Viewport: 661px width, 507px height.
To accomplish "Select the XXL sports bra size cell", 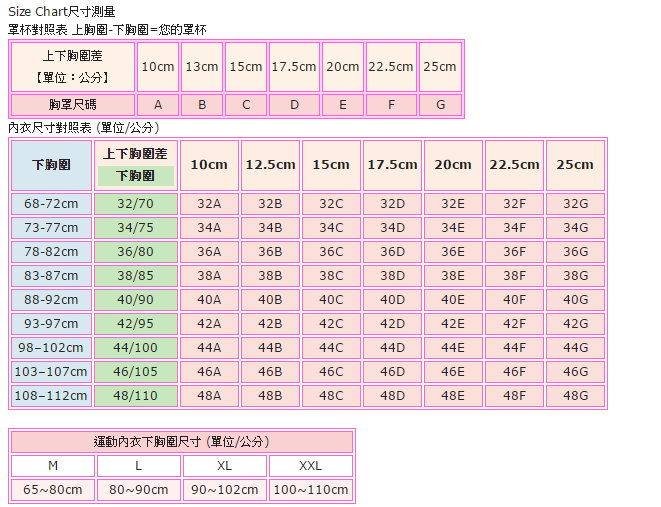I will click(x=310, y=466).
